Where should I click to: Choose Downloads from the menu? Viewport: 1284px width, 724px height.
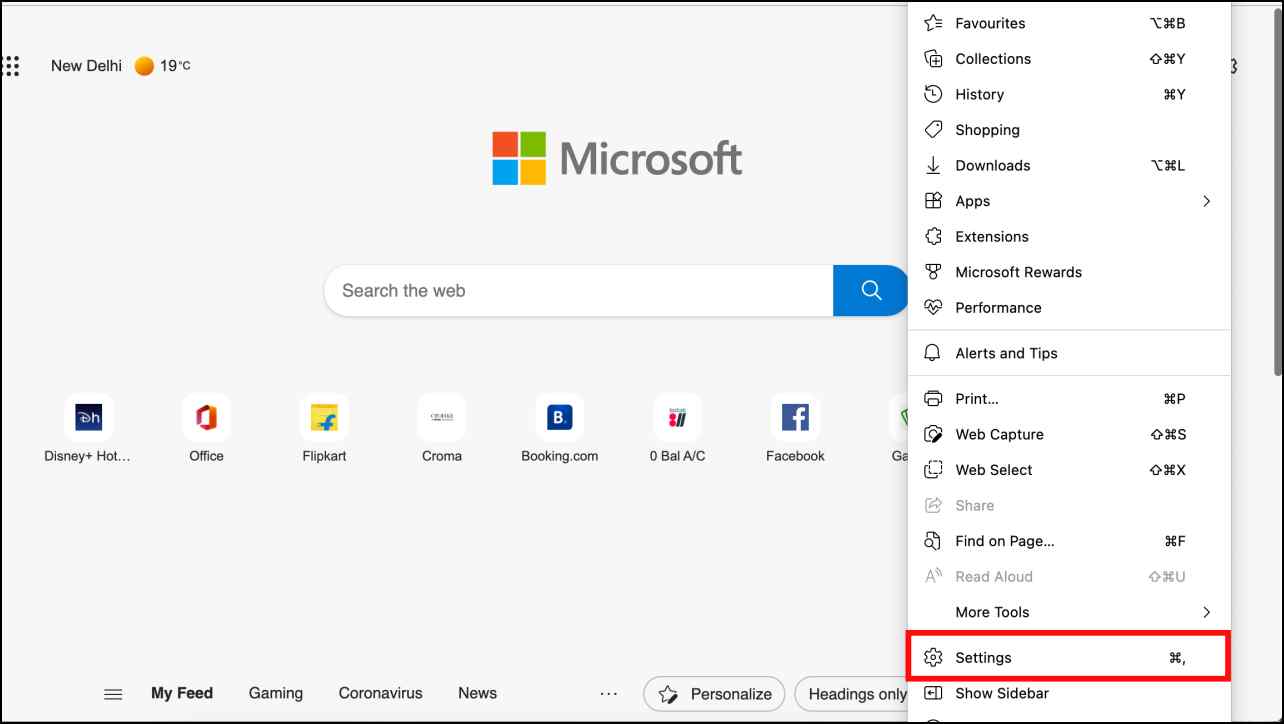click(x=1069, y=165)
